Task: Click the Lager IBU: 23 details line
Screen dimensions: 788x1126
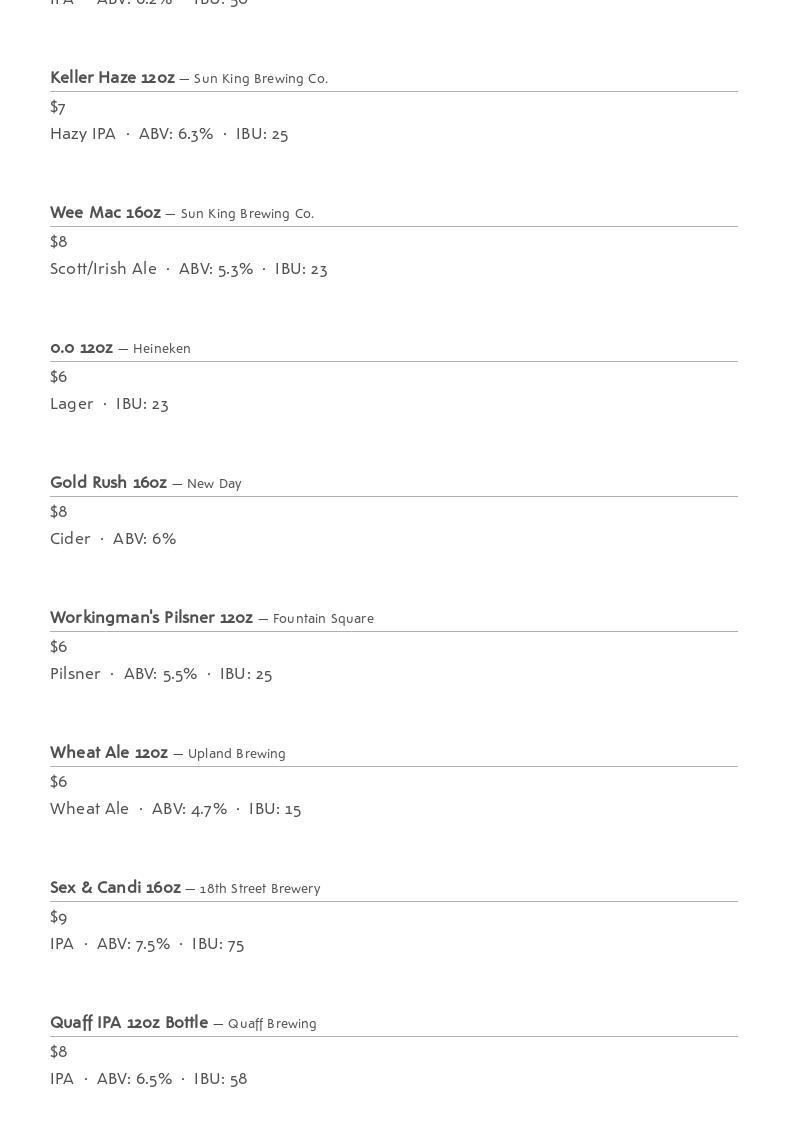Action: (x=109, y=404)
